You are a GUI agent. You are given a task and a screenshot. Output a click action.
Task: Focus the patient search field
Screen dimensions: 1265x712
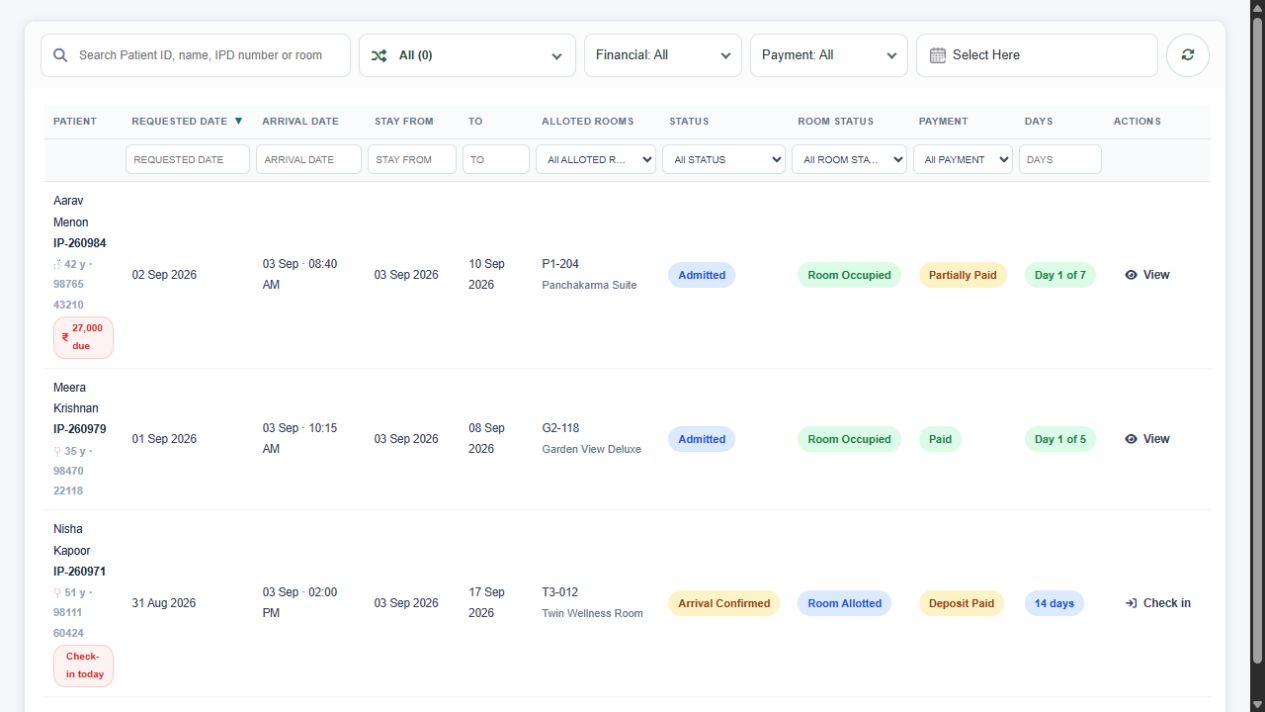click(196, 55)
